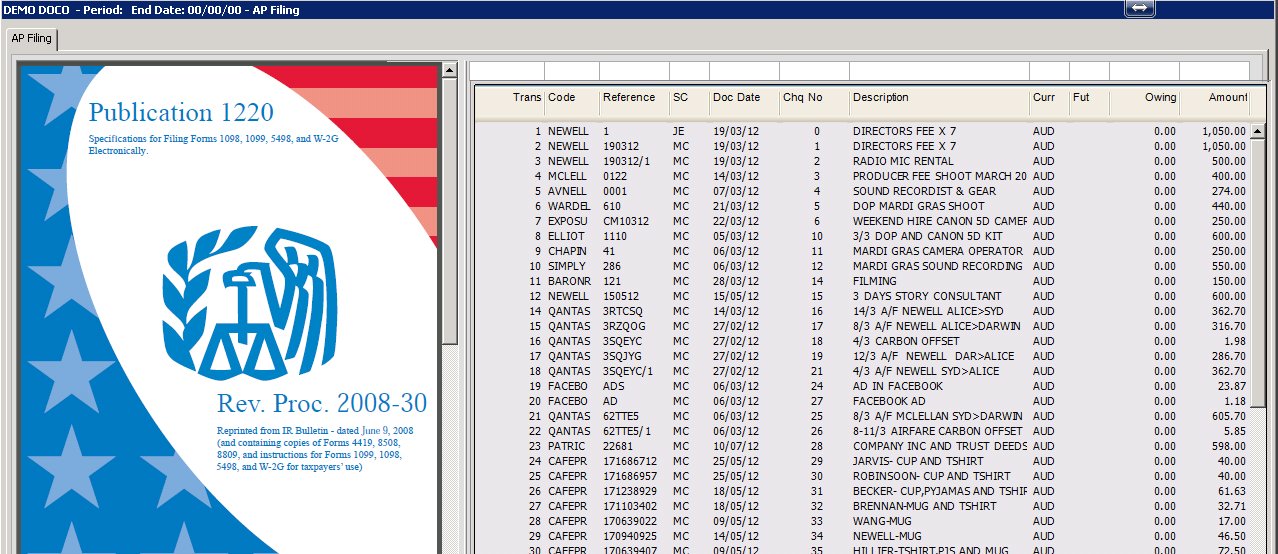Click description MARDI GRAS CAMERA OPERATOR
1278x554 pixels.
[938, 251]
